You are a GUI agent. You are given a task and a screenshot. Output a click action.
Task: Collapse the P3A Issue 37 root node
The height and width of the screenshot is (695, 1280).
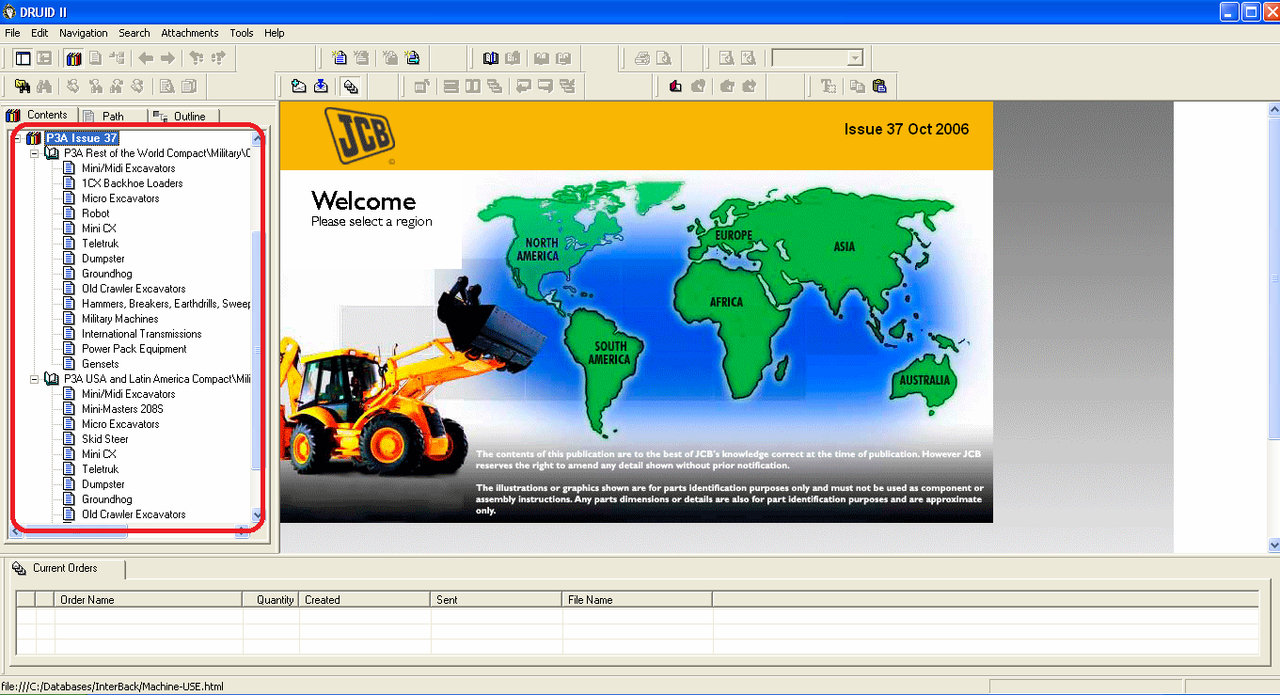(18, 138)
